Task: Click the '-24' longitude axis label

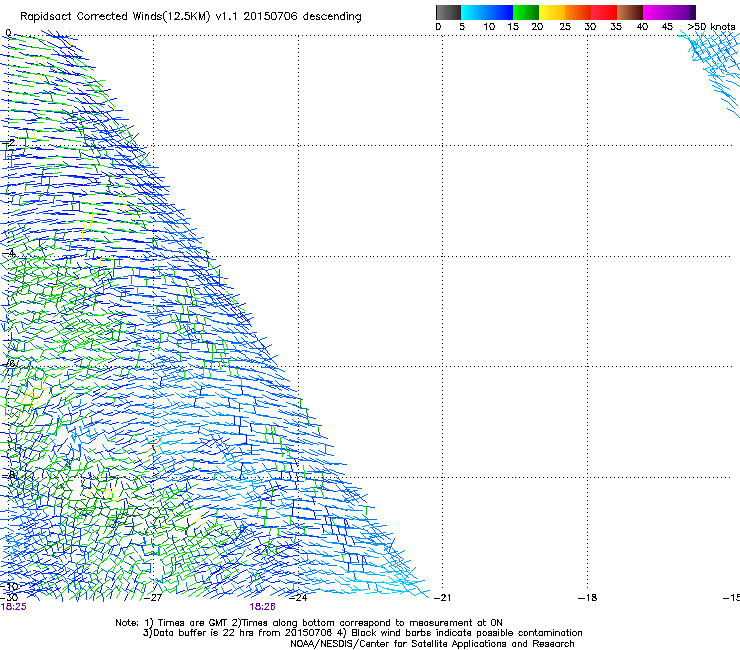Action: [298, 598]
